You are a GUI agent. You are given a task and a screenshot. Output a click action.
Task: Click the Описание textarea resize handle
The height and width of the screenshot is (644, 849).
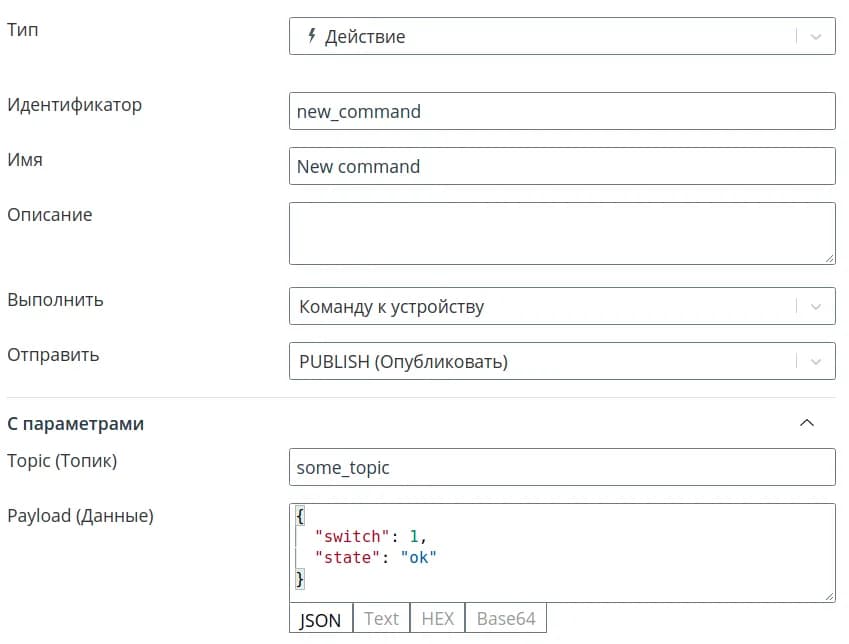click(829, 258)
